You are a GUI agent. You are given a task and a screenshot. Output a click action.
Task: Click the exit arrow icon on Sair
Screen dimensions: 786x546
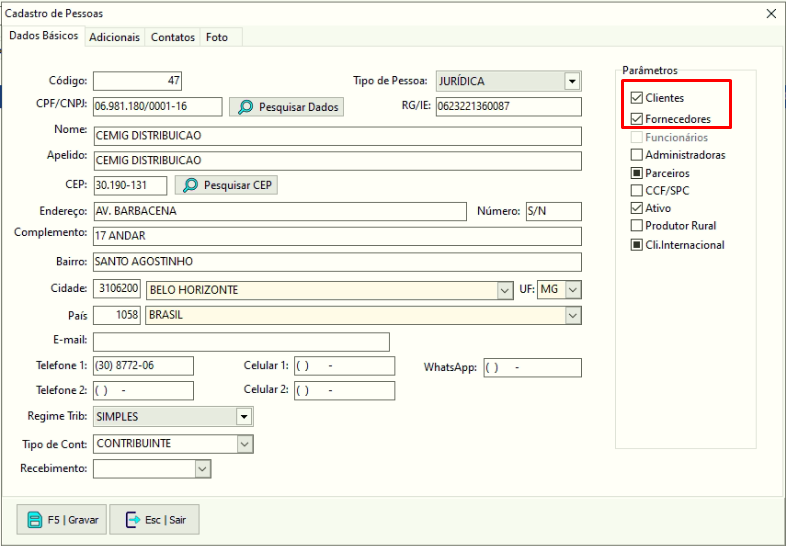pyautogui.click(x=132, y=520)
